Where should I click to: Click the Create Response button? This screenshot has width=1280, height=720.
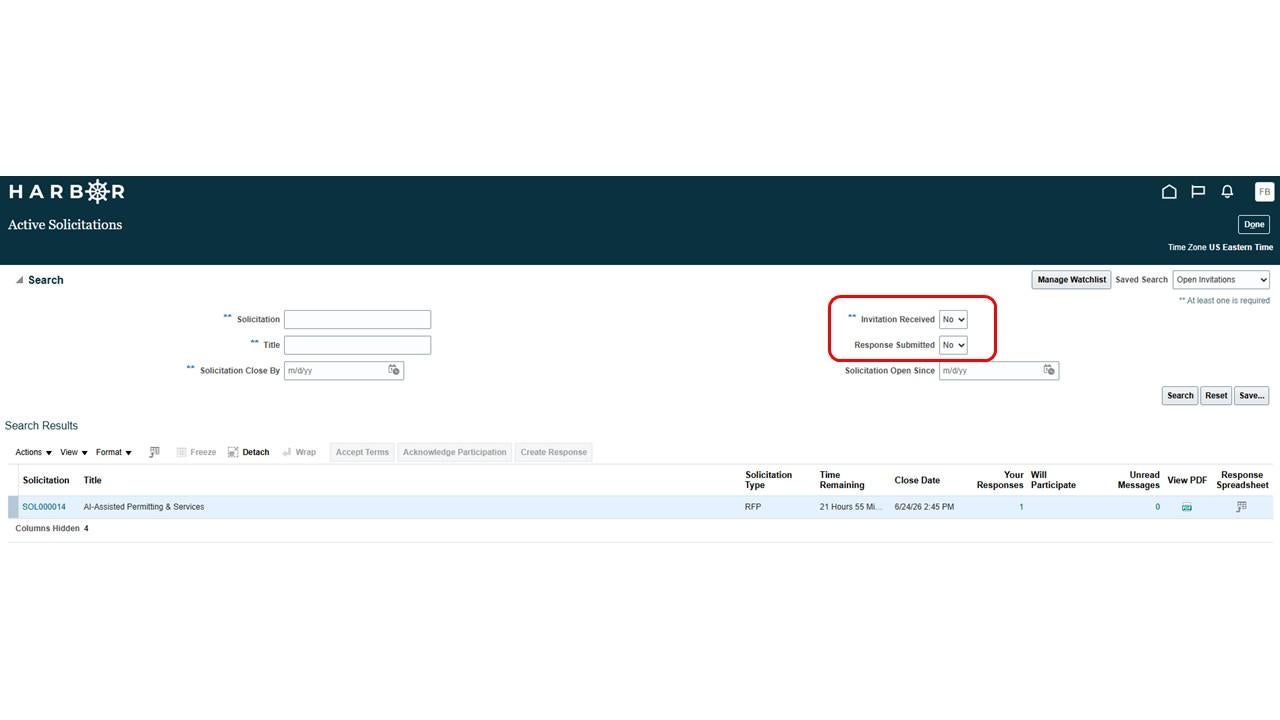tap(554, 452)
